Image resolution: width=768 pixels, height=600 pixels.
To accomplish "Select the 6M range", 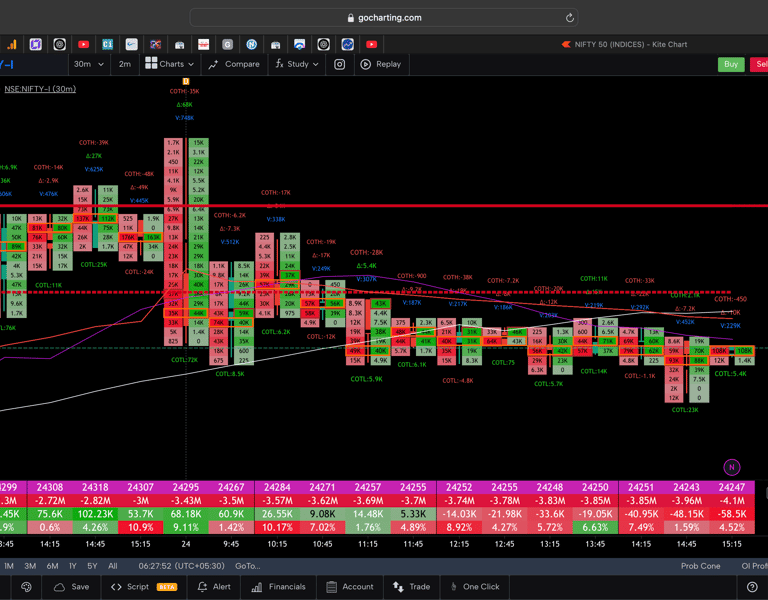I will click(52, 566).
